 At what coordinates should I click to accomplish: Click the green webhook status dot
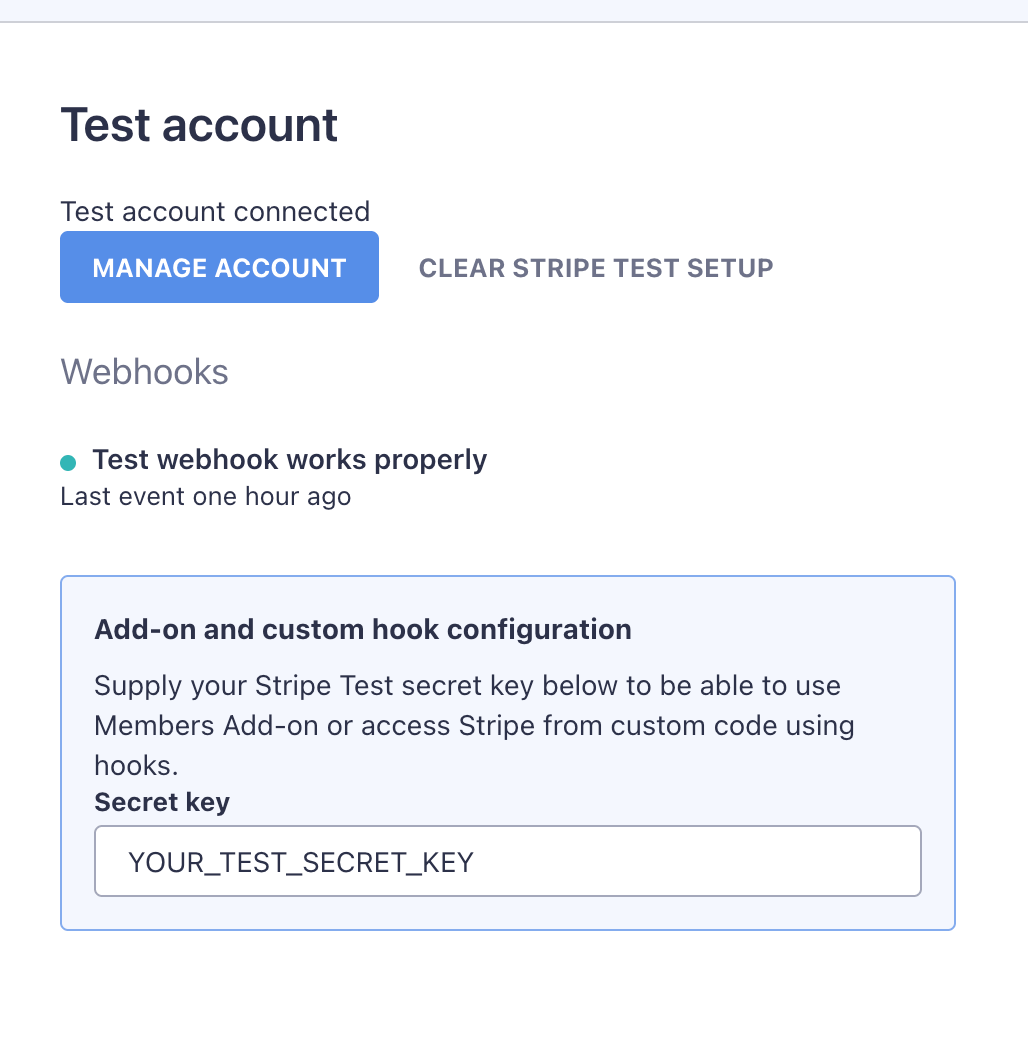[68, 462]
